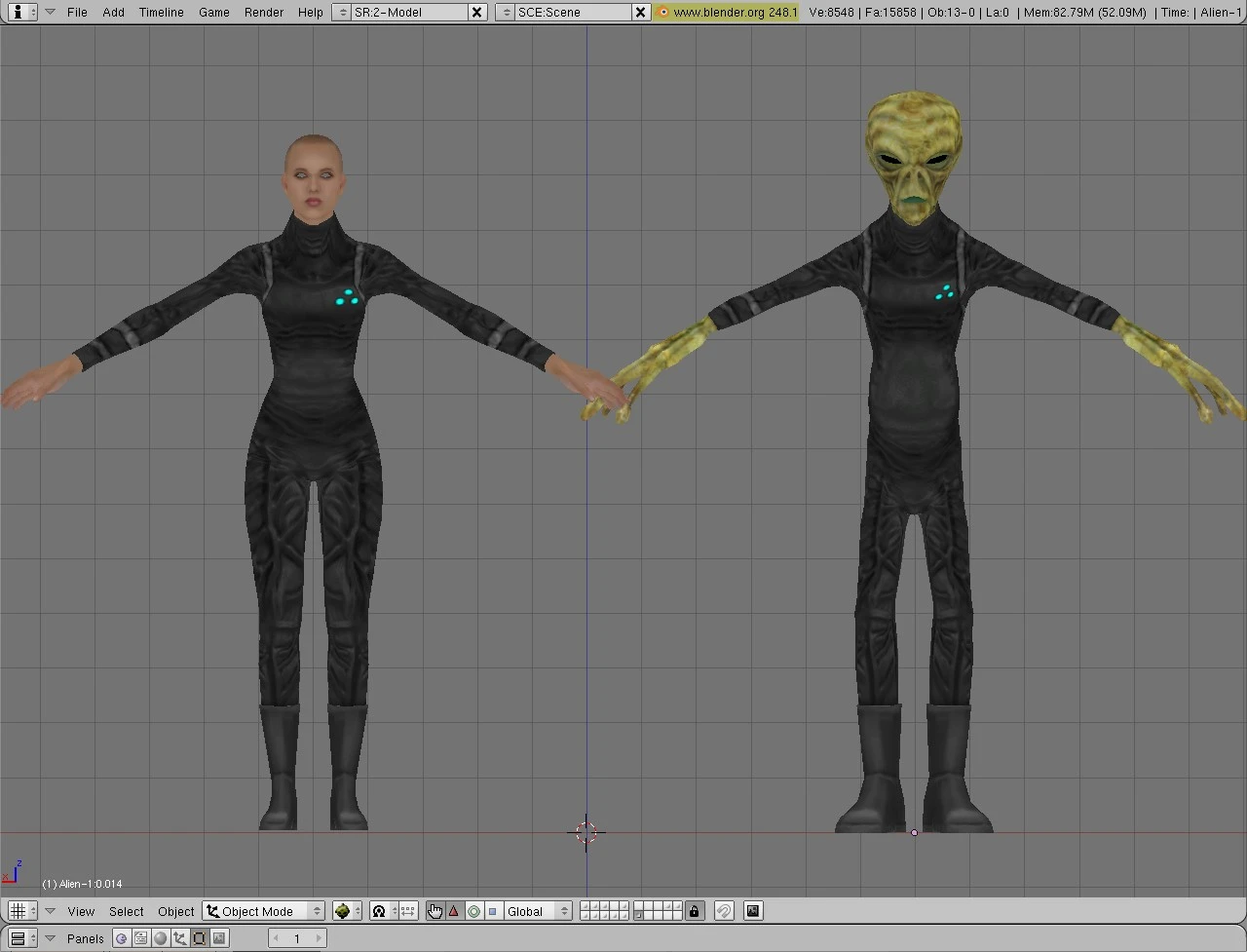Open the Timeline menu
This screenshot has width=1247, height=952.
(161, 12)
